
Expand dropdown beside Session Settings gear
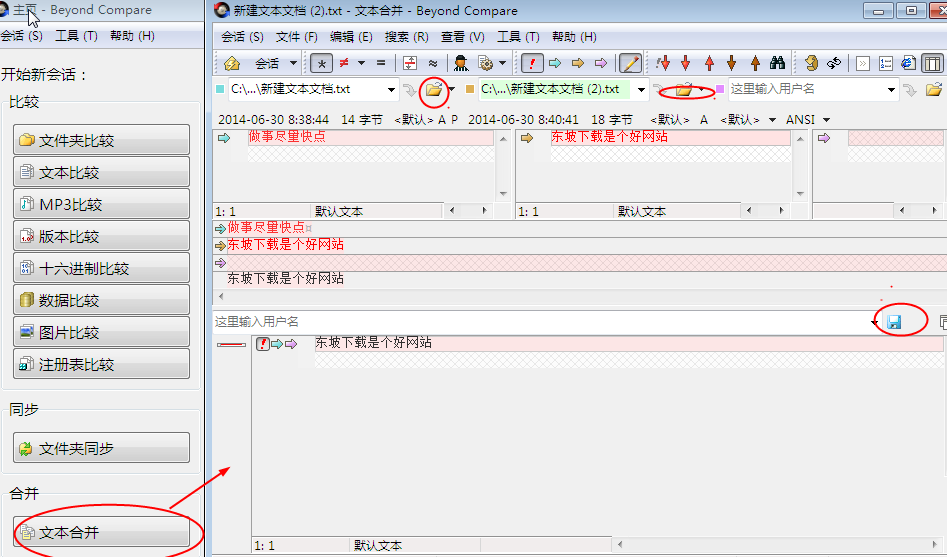tap(502, 63)
